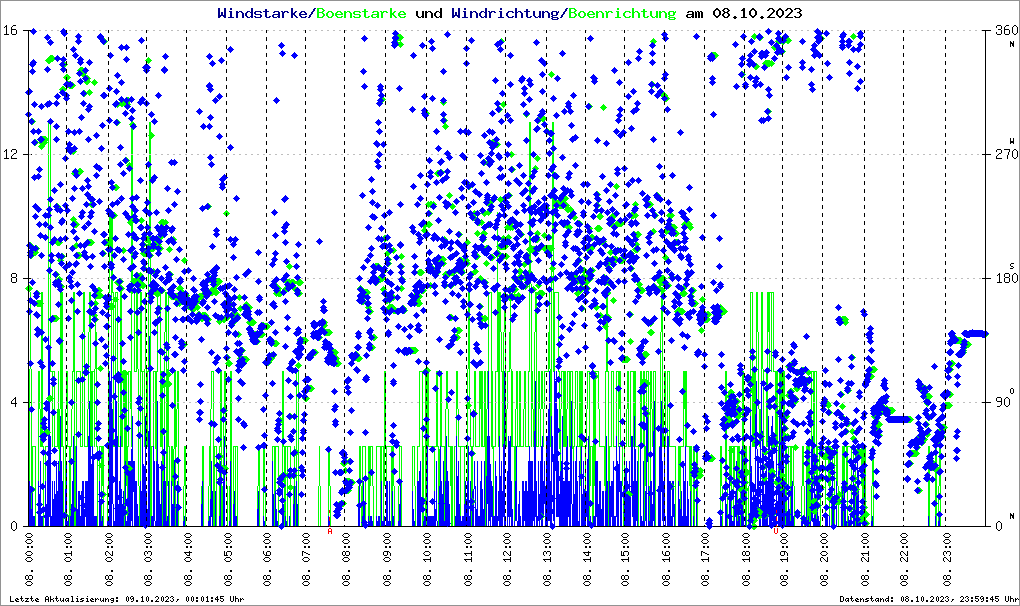
Task: Click the red A marker on the time axis
Action: coord(330,532)
